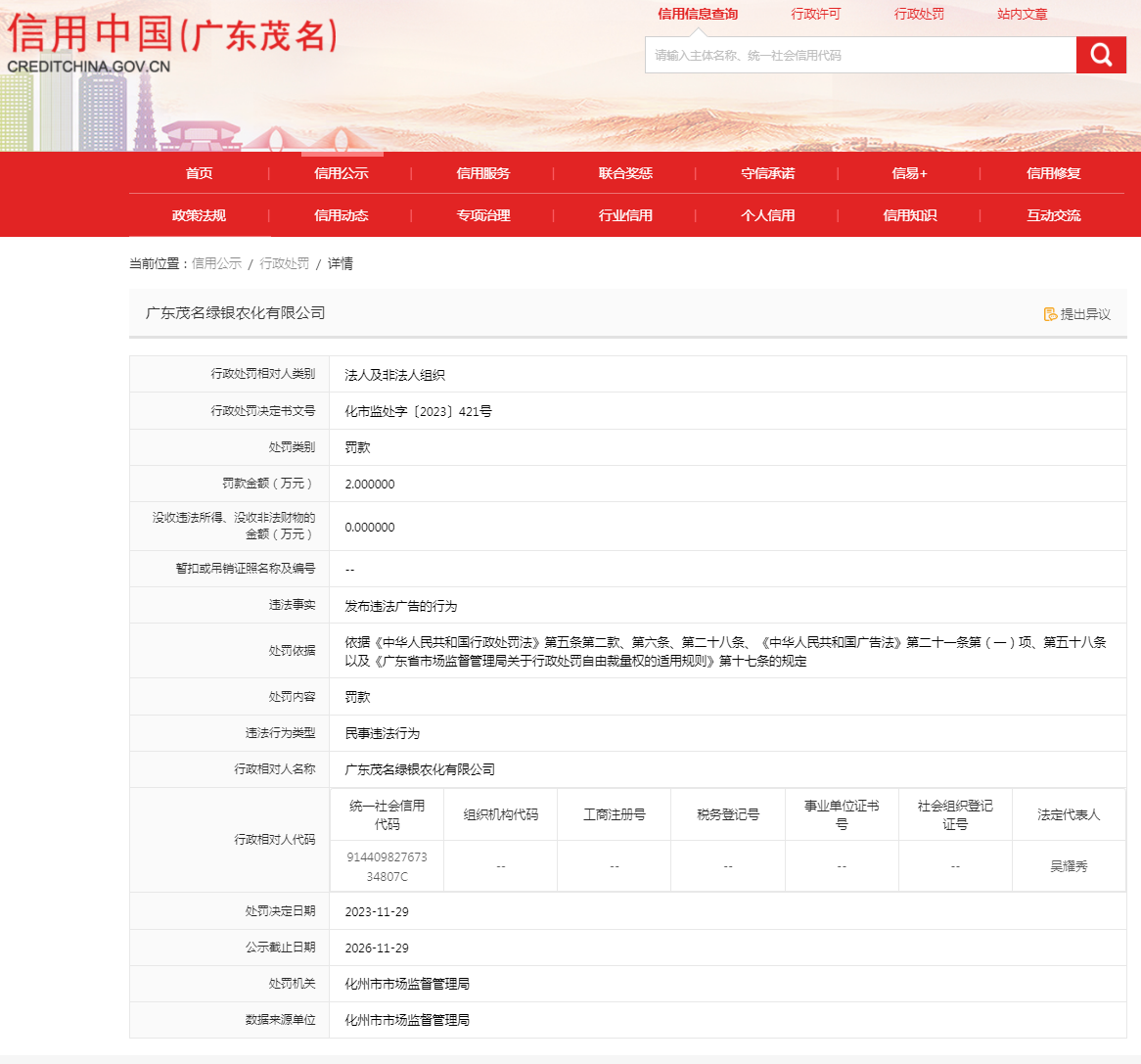Click the 统一社会信用代码 column header
This screenshot has width=1141, height=1064.
(x=387, y=815)
